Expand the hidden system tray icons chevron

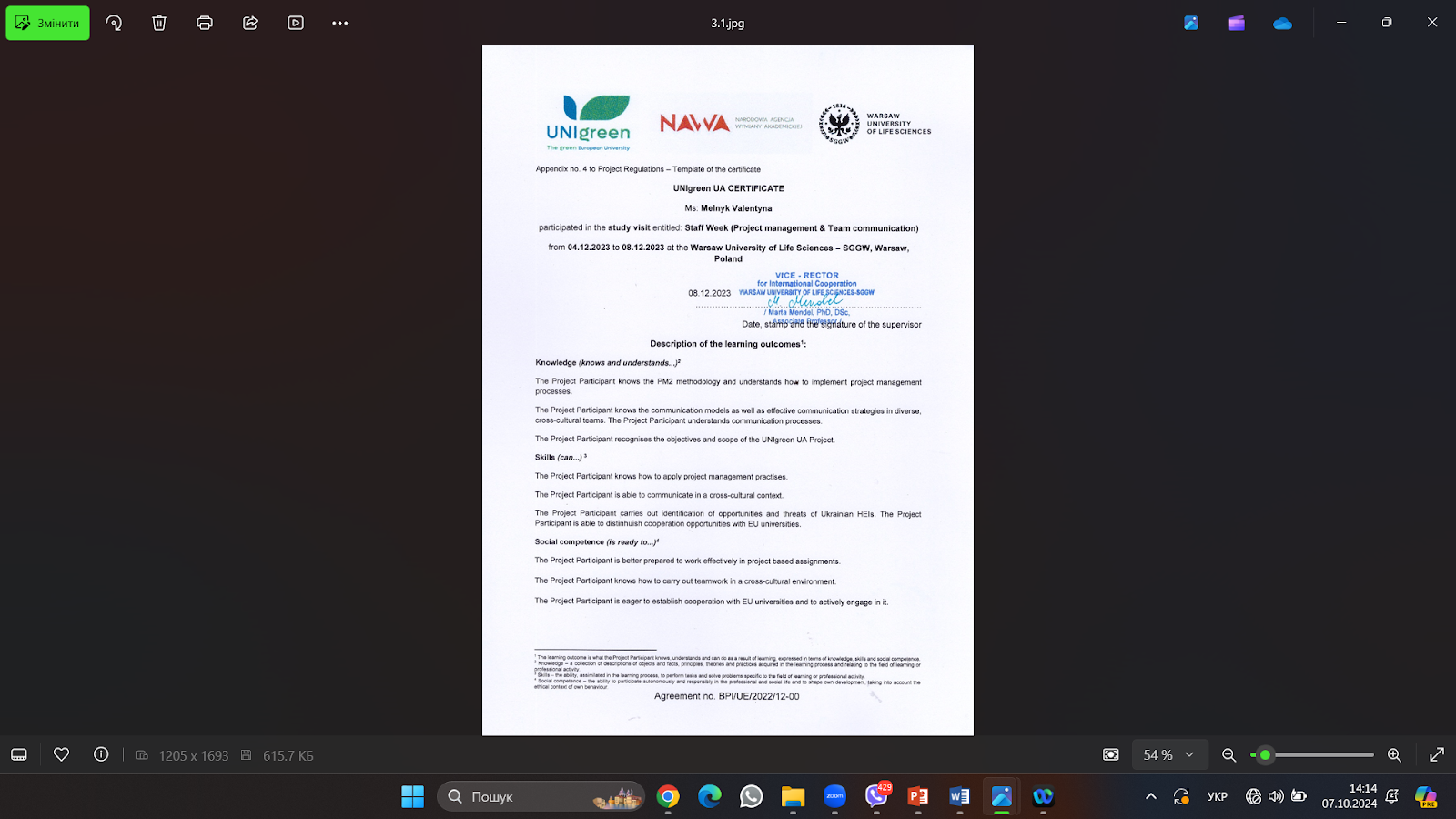tap(1151, 796)
